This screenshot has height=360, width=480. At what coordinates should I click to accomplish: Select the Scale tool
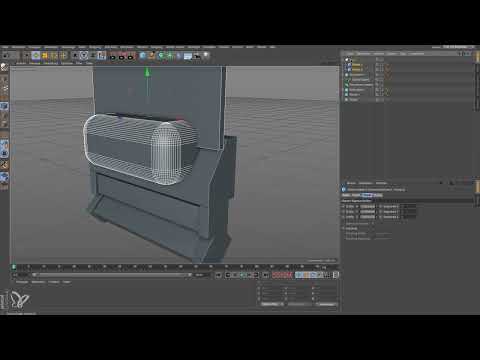[x=45, y=56]
